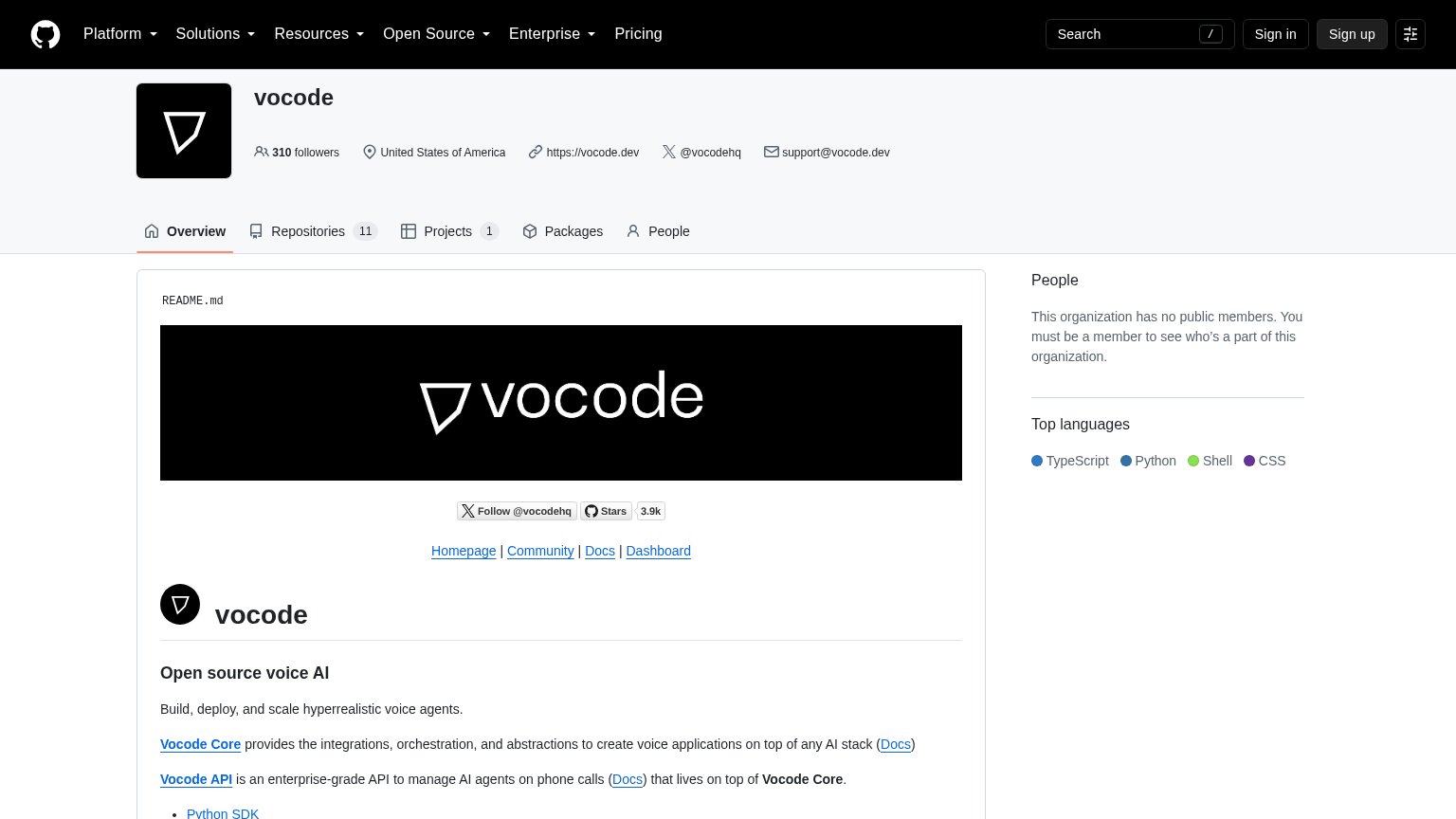Open the People tab
The height and width of the screenshot is (819, 1456).
point(658,231)
